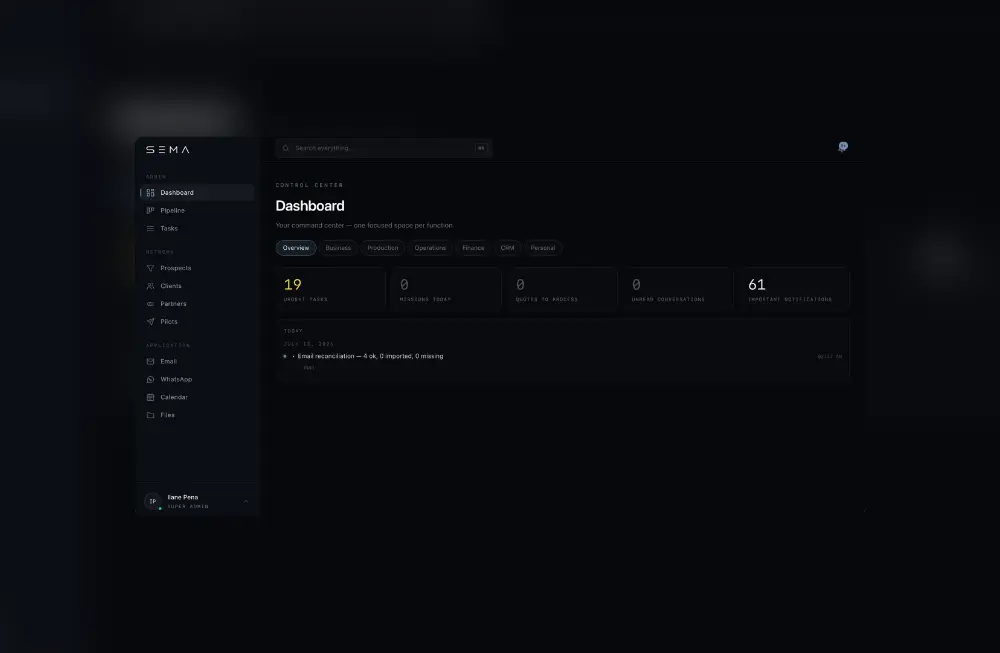Image resolution: width=1000 pixels, height=653 pixels.
Task: Switch to the CRM tab
Action: coord(508,248)
